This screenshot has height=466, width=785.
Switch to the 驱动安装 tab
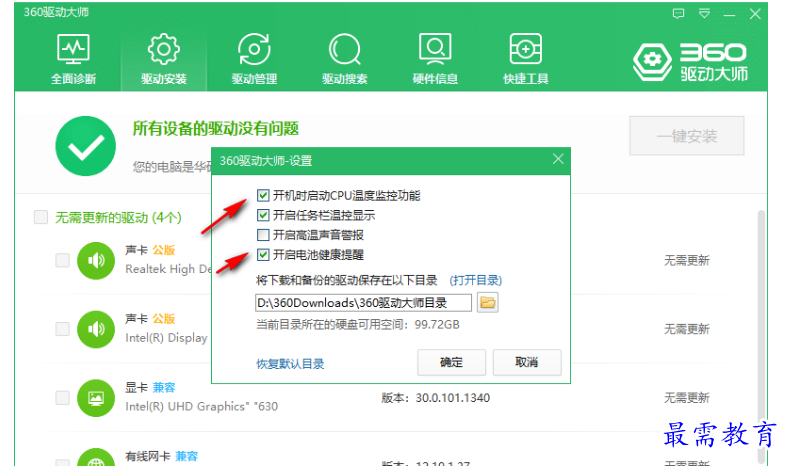point(164,59)
